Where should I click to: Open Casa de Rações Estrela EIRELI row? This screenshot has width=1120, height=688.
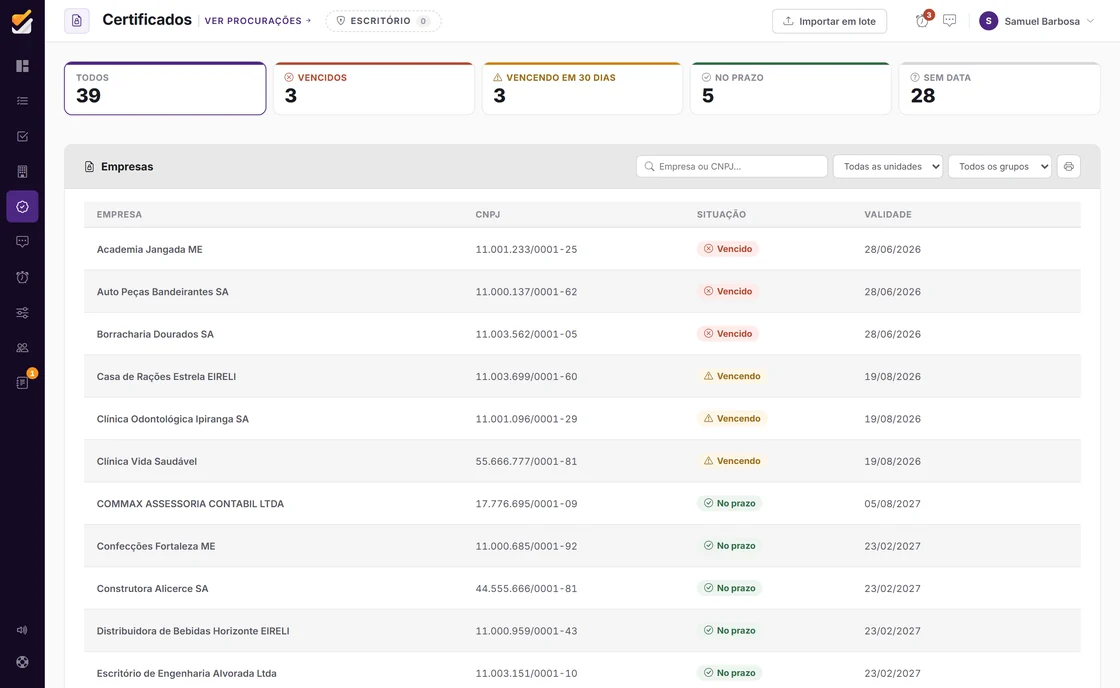[582, 377]
